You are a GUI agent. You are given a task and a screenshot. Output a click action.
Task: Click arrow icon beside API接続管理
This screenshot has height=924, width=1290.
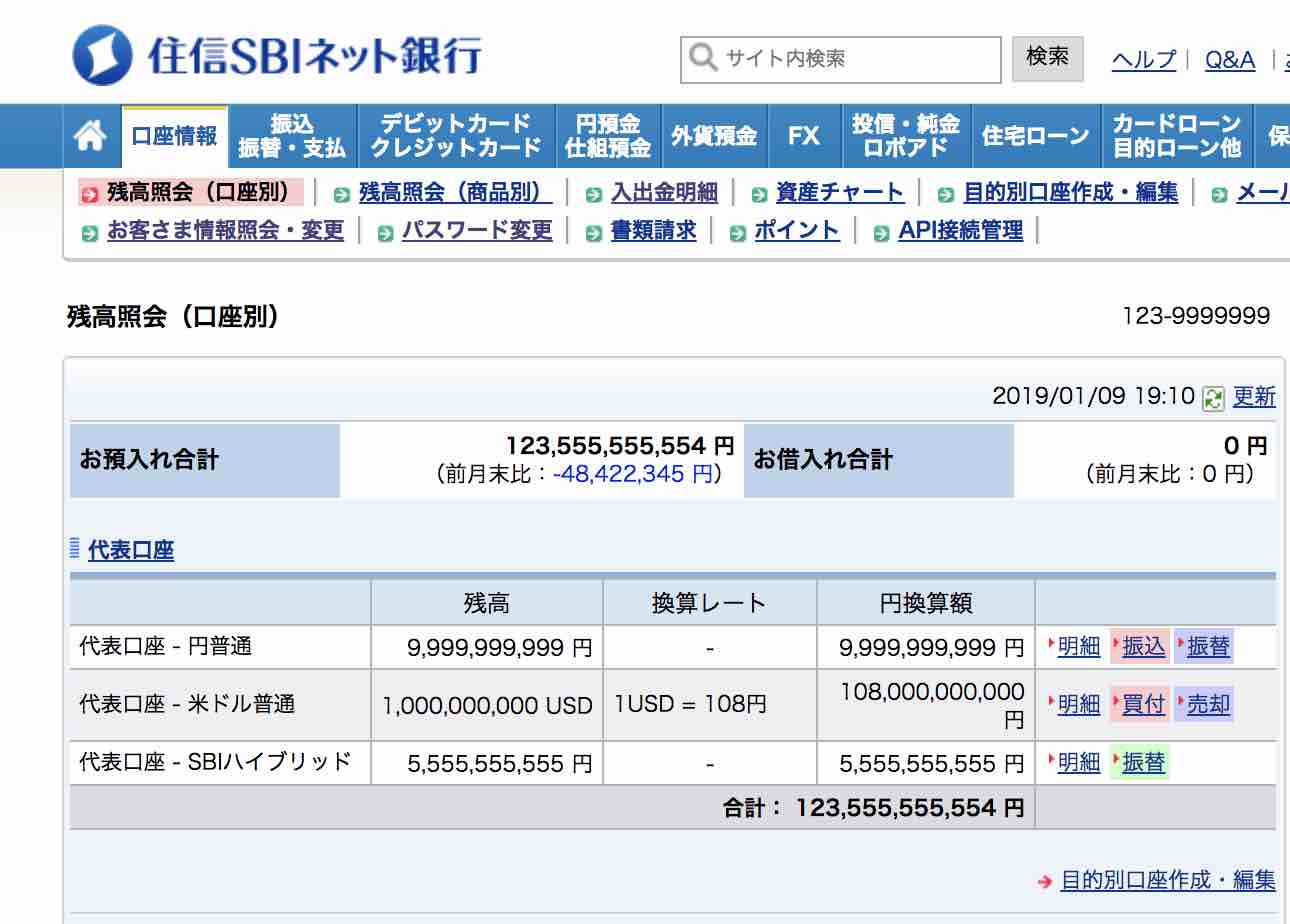coord(881,232)
